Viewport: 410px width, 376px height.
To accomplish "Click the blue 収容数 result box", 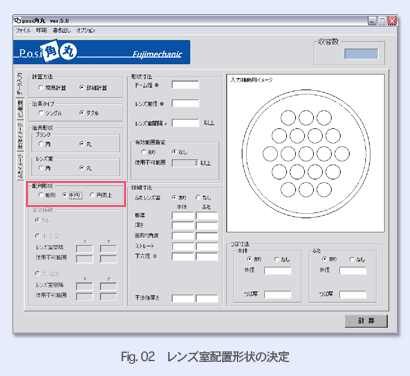I will point(361,54).
